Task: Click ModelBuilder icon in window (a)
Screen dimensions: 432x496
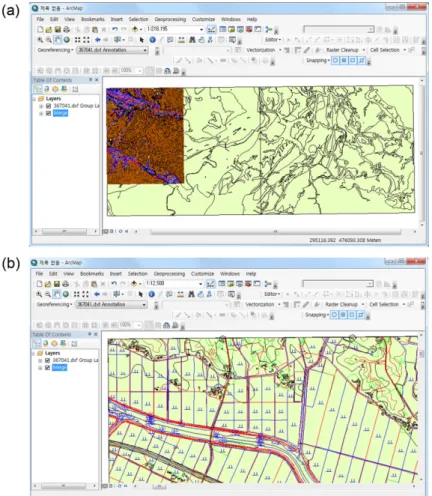Action: [x=269, y=29]
